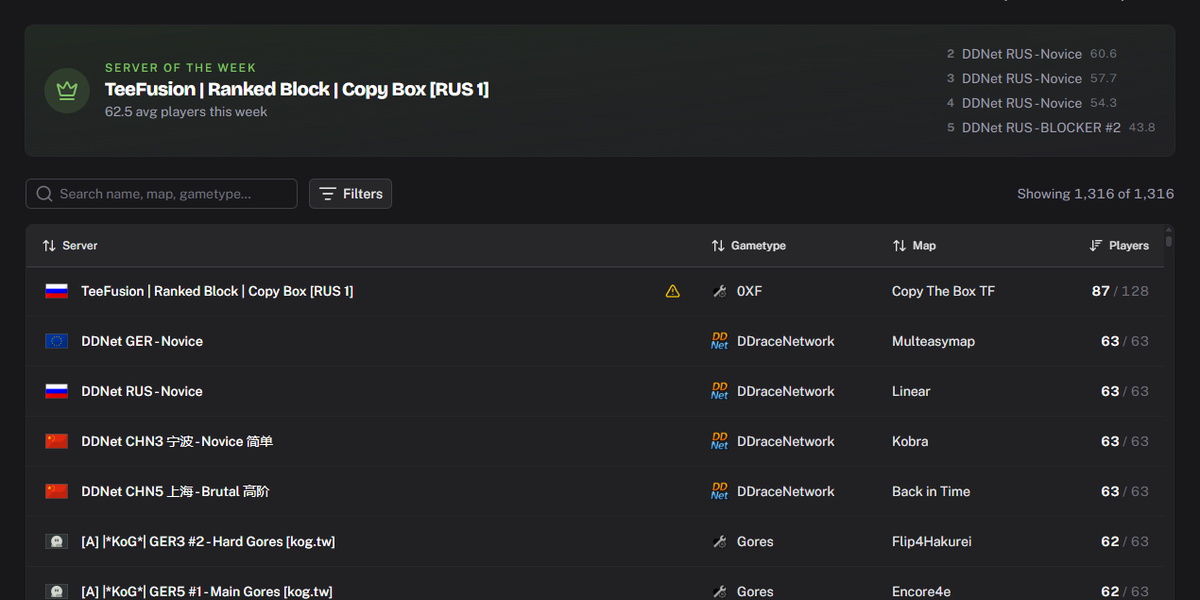Sort table by Gametype column
This screenshot has width=1200, height=600.
pos(748,245)
